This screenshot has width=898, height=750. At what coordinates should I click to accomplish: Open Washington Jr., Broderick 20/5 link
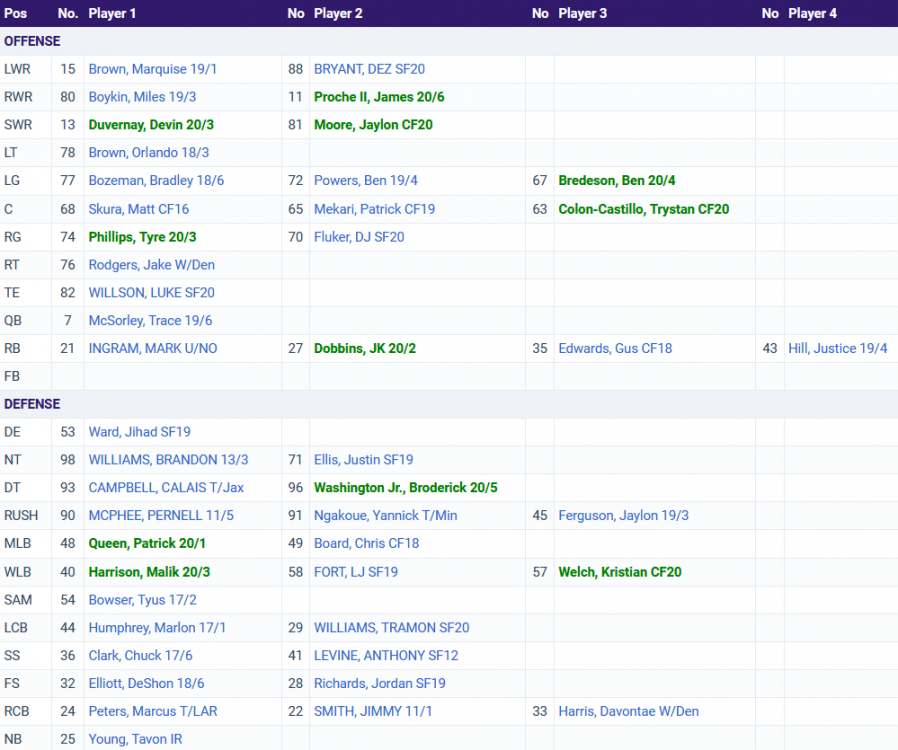405,488
